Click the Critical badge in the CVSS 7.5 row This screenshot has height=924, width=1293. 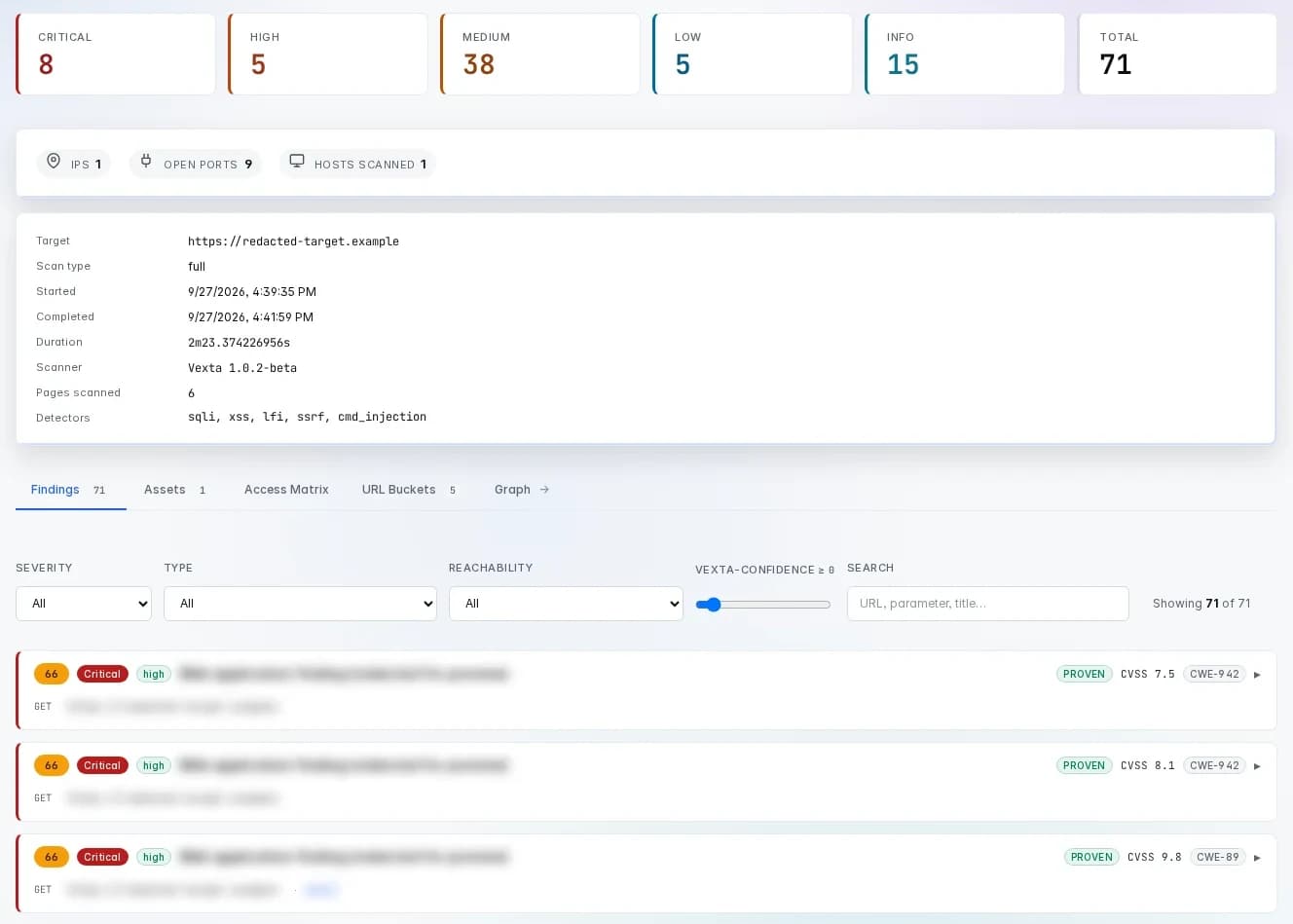coord(102,675)
